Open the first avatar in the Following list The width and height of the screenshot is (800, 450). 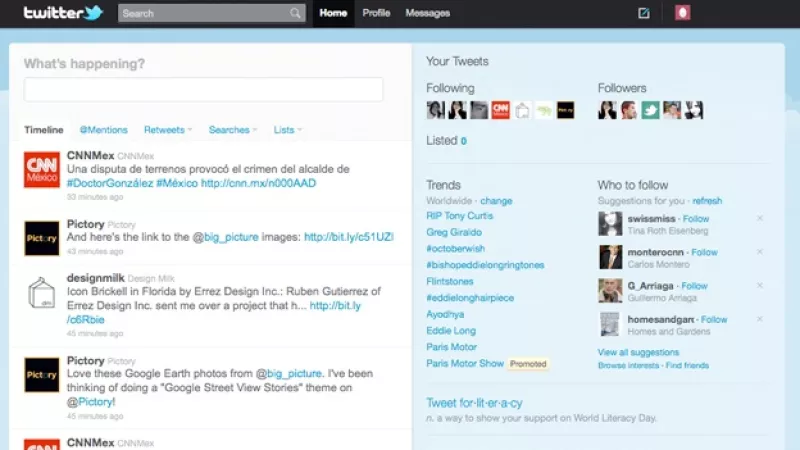coord(436,110)
